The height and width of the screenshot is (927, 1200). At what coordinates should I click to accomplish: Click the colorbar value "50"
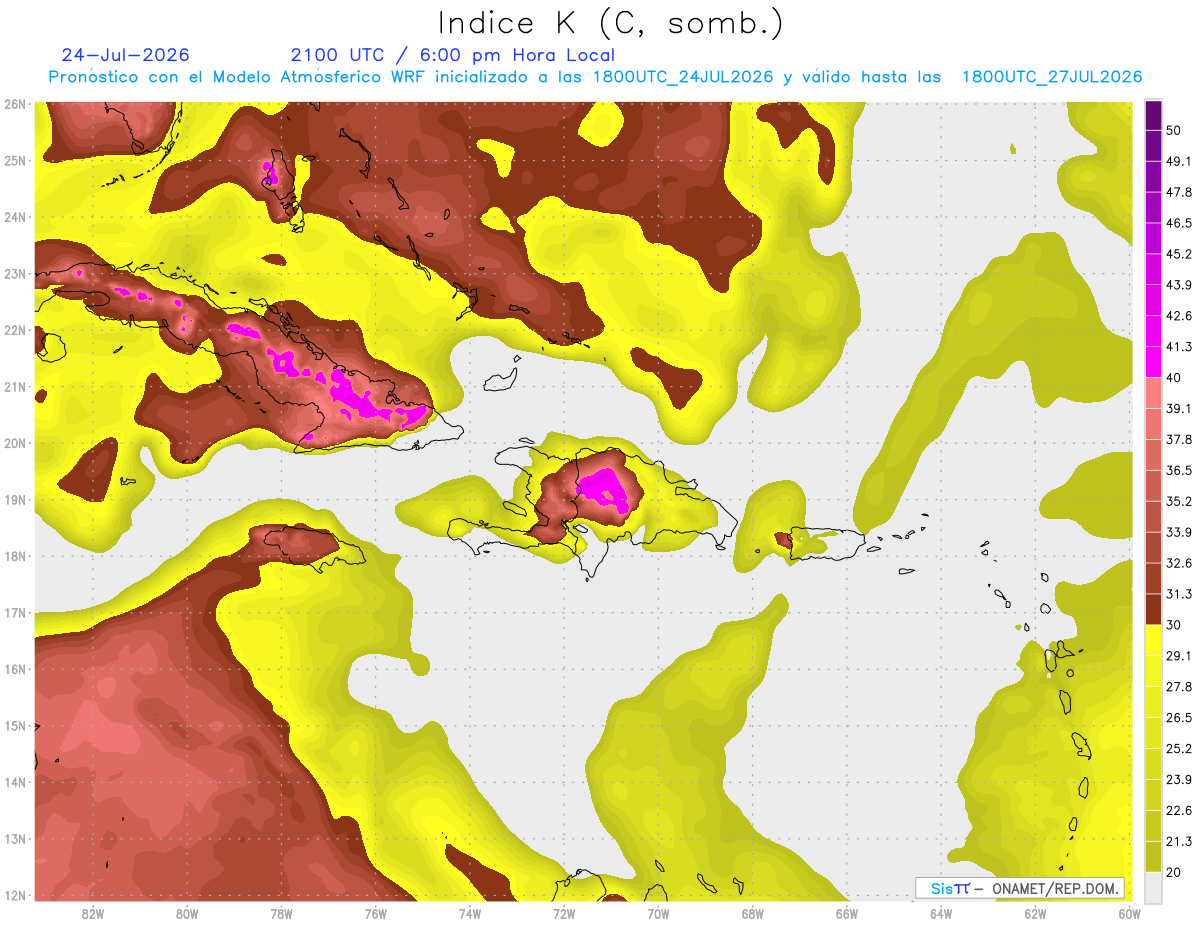coord(1175,131)
